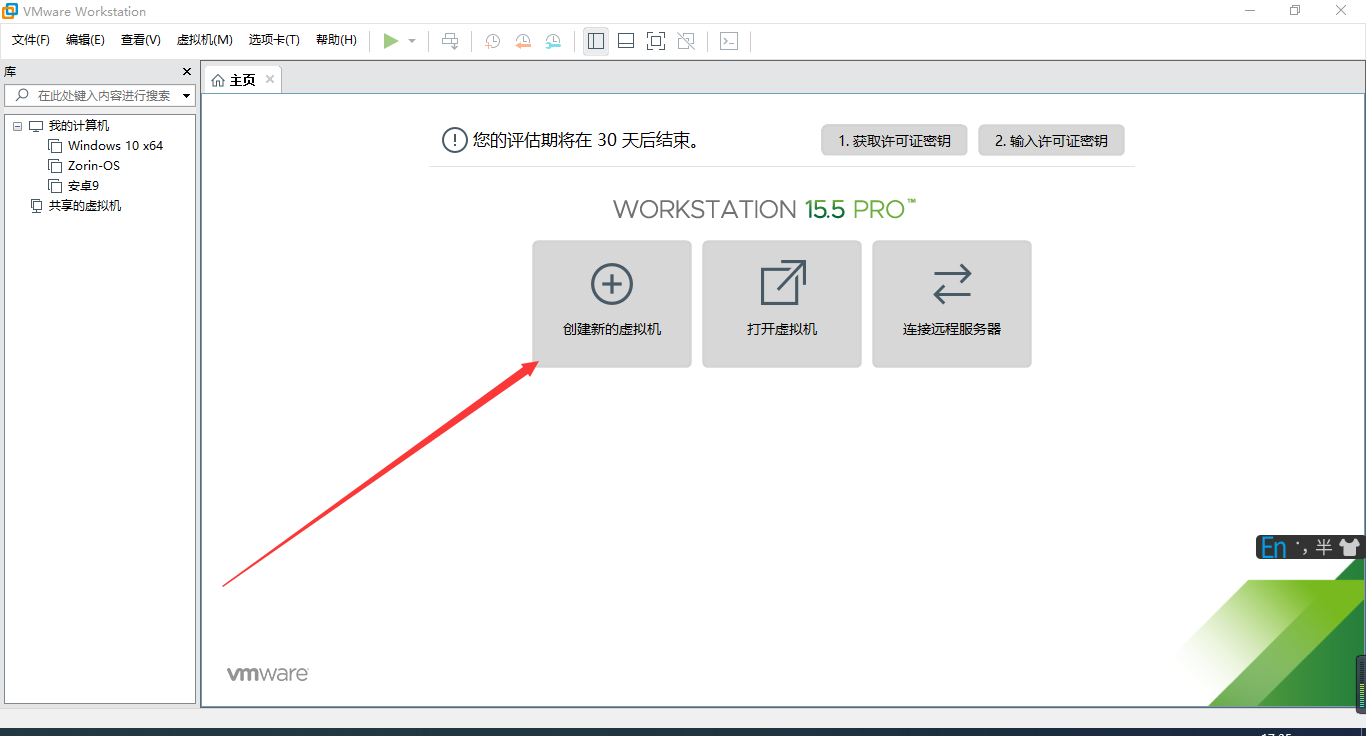Click the 我的计算机 monitor icon
Screen dimensions: 1366x736
(x=37, y=126)
